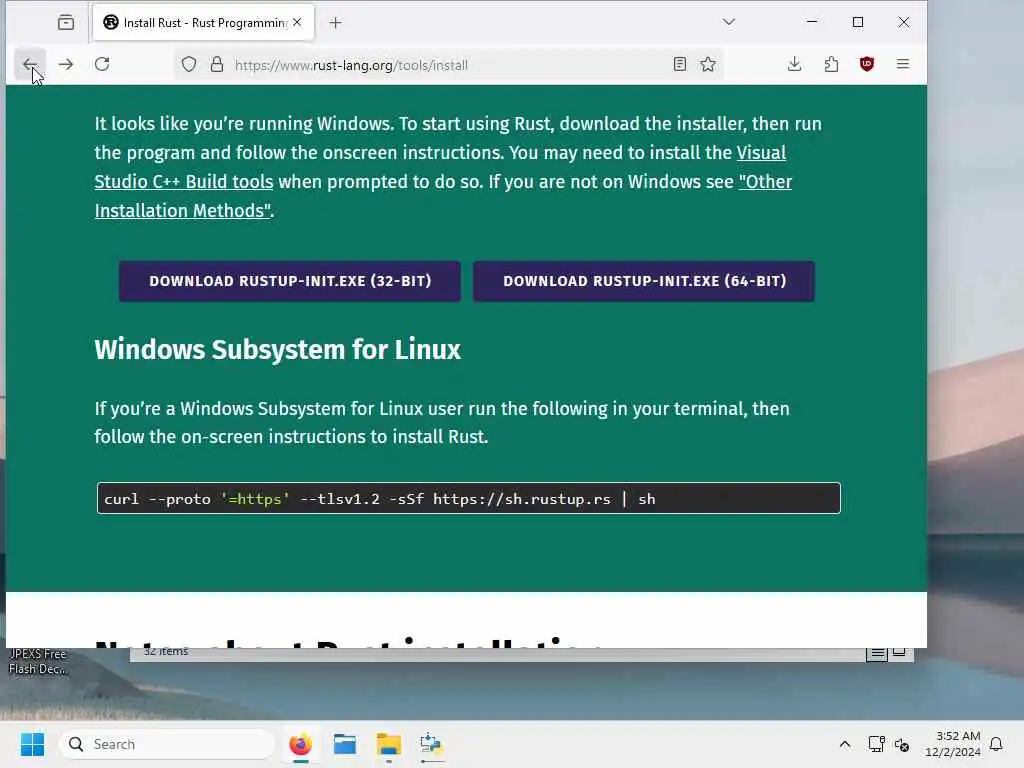
Task: Open the tracking protection shield icon
Action: 189,65
